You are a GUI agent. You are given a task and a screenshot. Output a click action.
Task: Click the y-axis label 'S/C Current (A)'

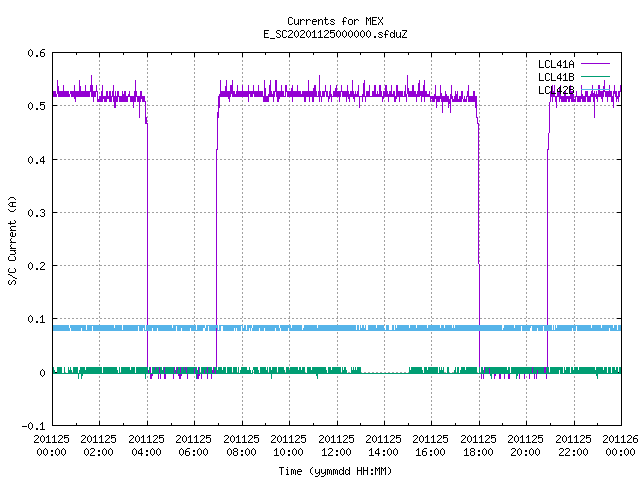(12, 240)
